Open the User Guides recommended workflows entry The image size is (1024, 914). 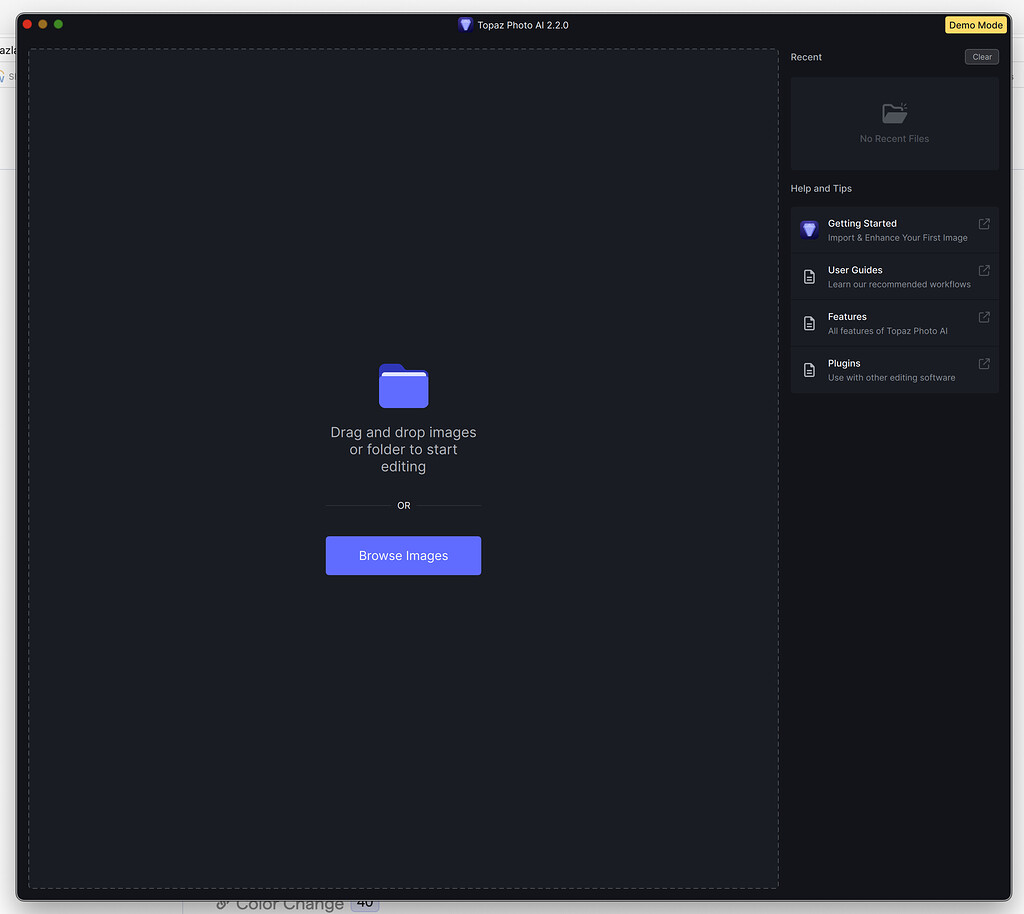point(895,276)
